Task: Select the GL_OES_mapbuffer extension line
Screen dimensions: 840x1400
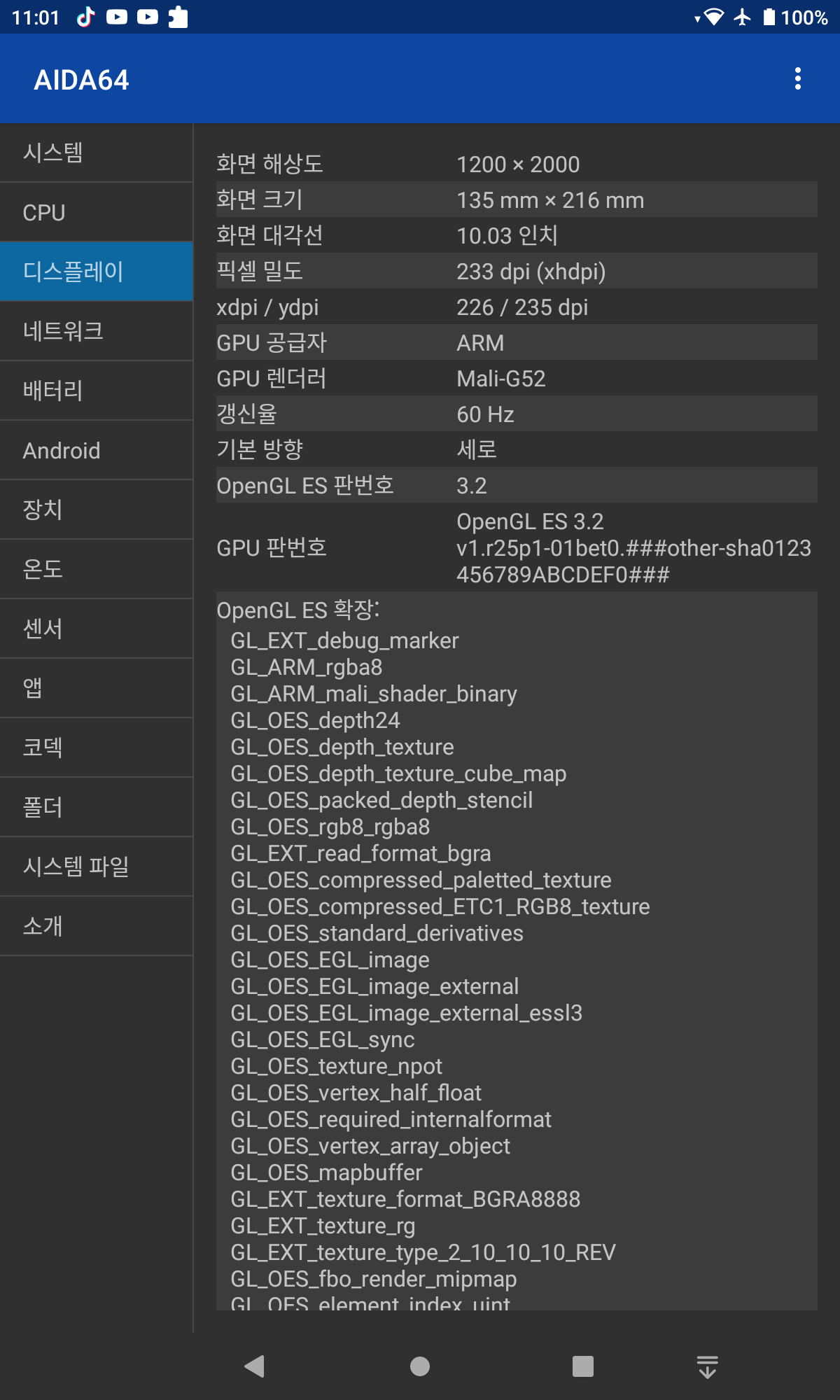Action: [x=327, y=1172]
